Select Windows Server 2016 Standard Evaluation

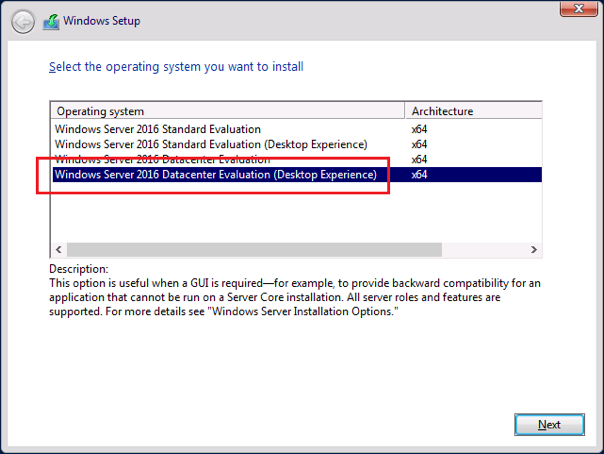158,129
